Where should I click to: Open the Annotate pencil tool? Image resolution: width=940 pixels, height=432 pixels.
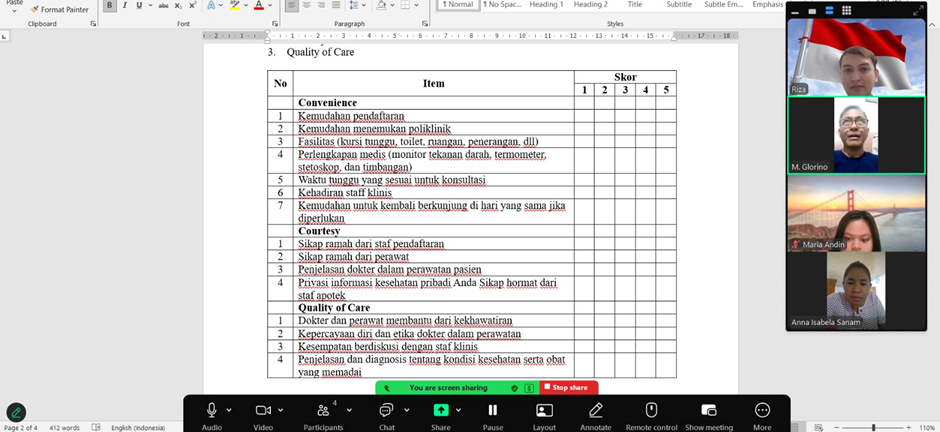[596, 410]
